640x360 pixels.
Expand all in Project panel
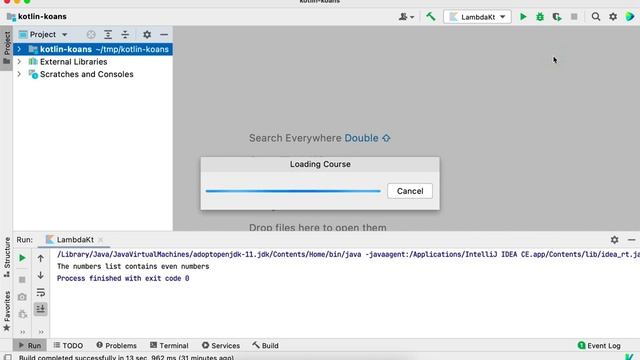(108, 35)
